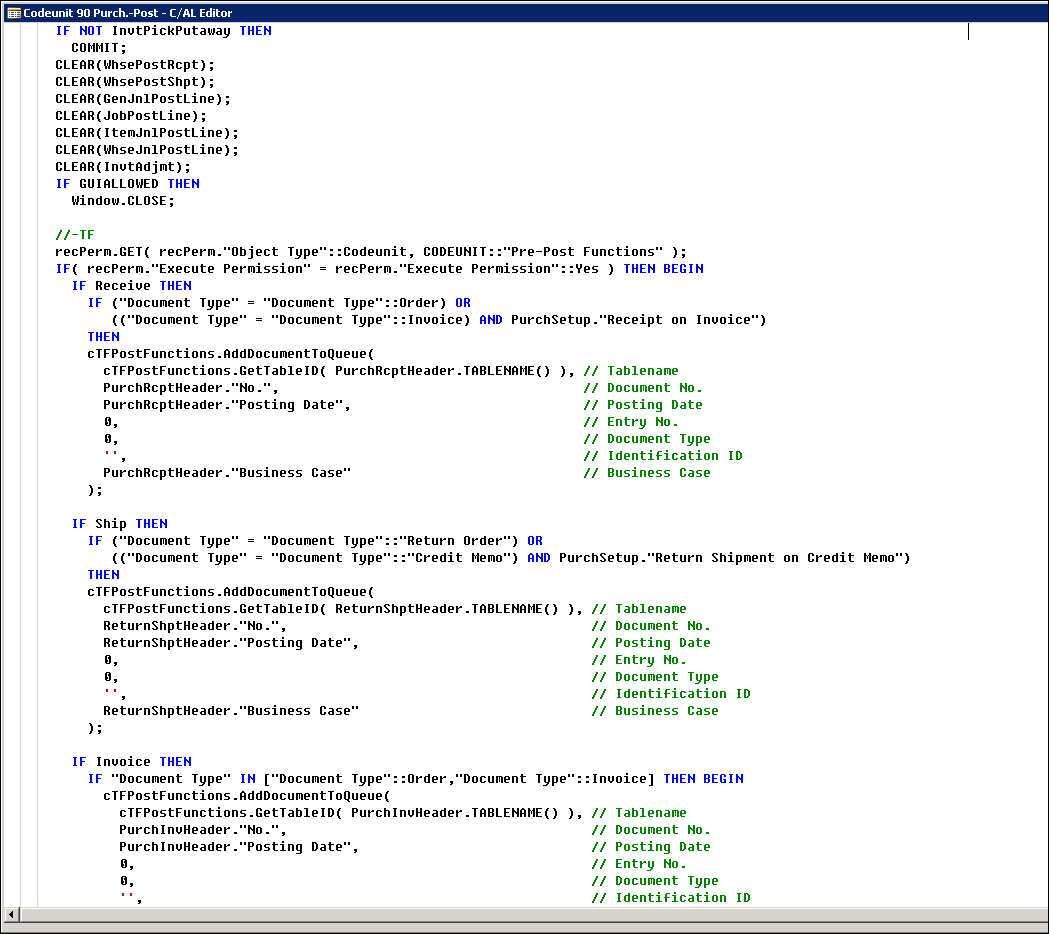Place cursor on the COMMIT statement
This screenshot has width=1049, height=934.
point(100,47)
